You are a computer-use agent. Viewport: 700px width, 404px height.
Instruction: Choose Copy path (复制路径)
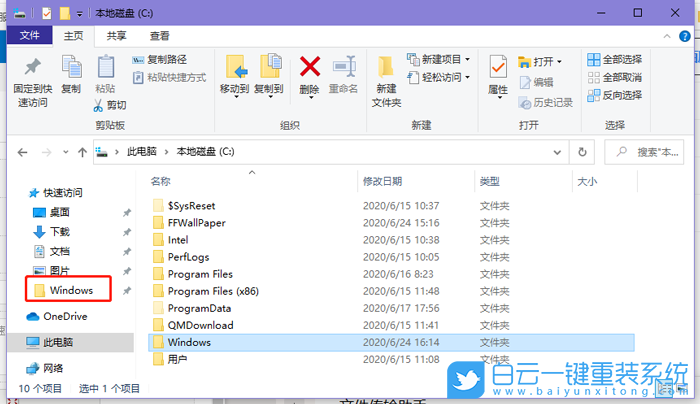point(159,59)
